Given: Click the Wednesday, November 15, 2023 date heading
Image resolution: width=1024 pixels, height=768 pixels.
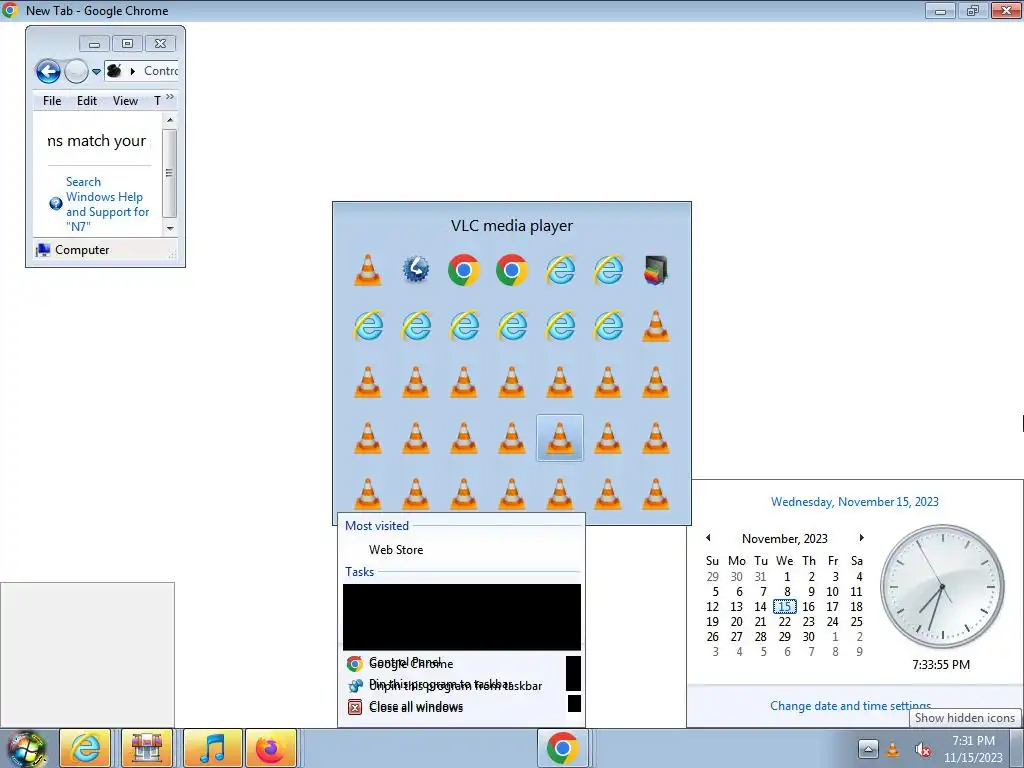Looking at the screenshot, I should (x=854, y=502).
